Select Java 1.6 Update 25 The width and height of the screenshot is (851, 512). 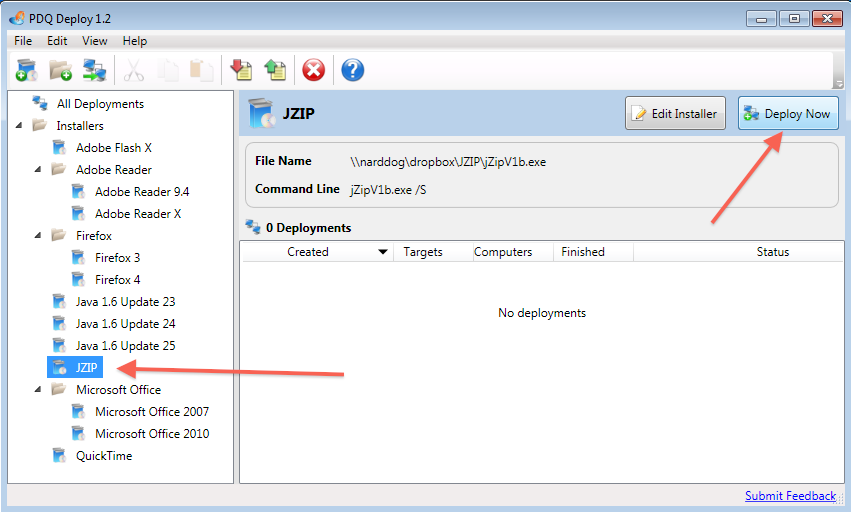point(125,346)
